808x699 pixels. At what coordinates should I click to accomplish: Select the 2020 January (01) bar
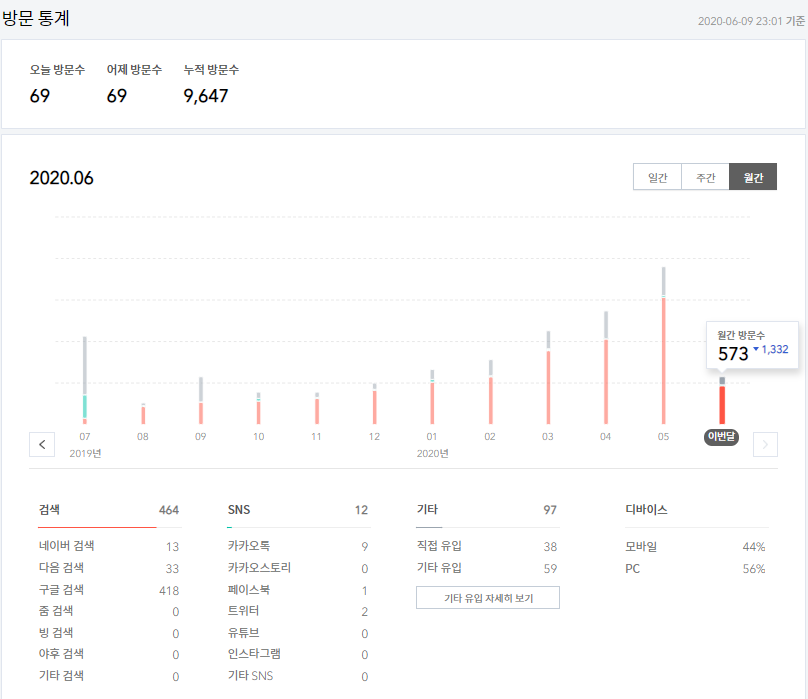(432, 397)
